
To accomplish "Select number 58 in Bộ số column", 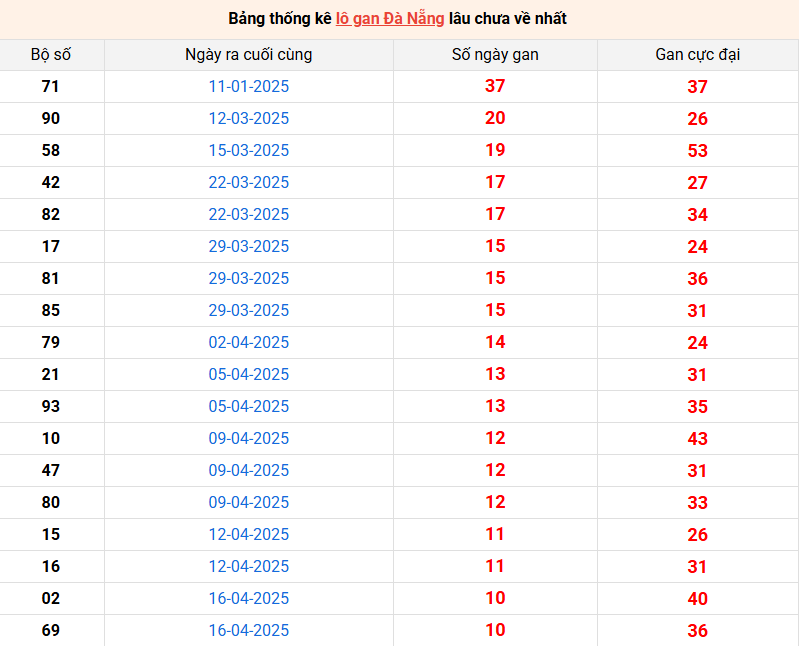I will (x=50, y=150).
